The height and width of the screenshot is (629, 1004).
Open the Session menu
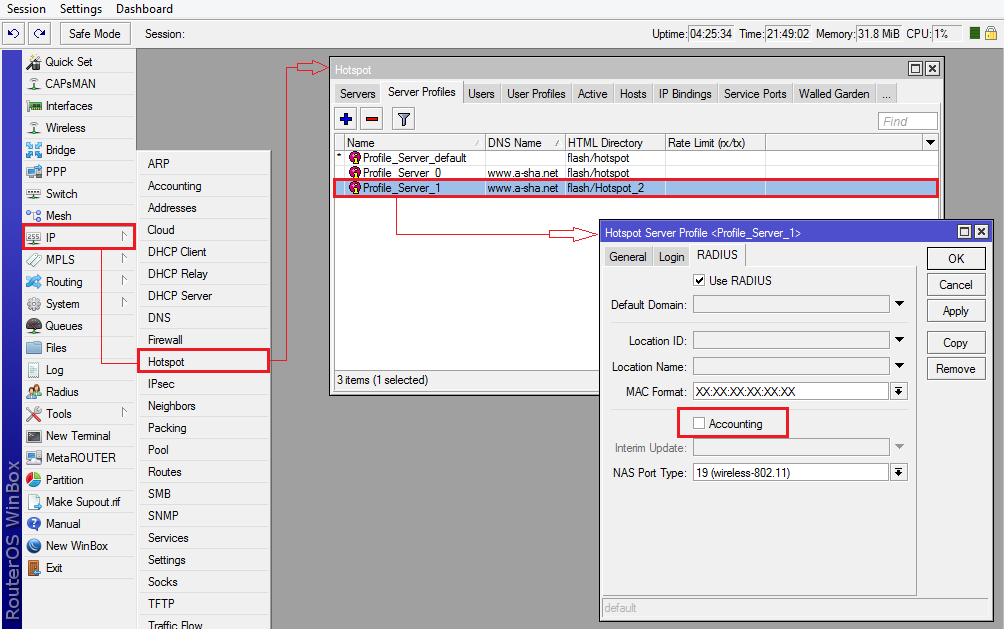tap(26, 9)
